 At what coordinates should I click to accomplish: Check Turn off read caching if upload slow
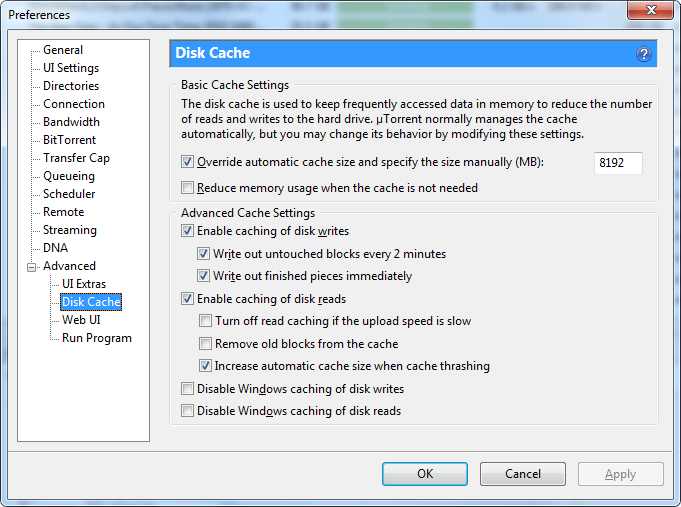coord(205,321)
